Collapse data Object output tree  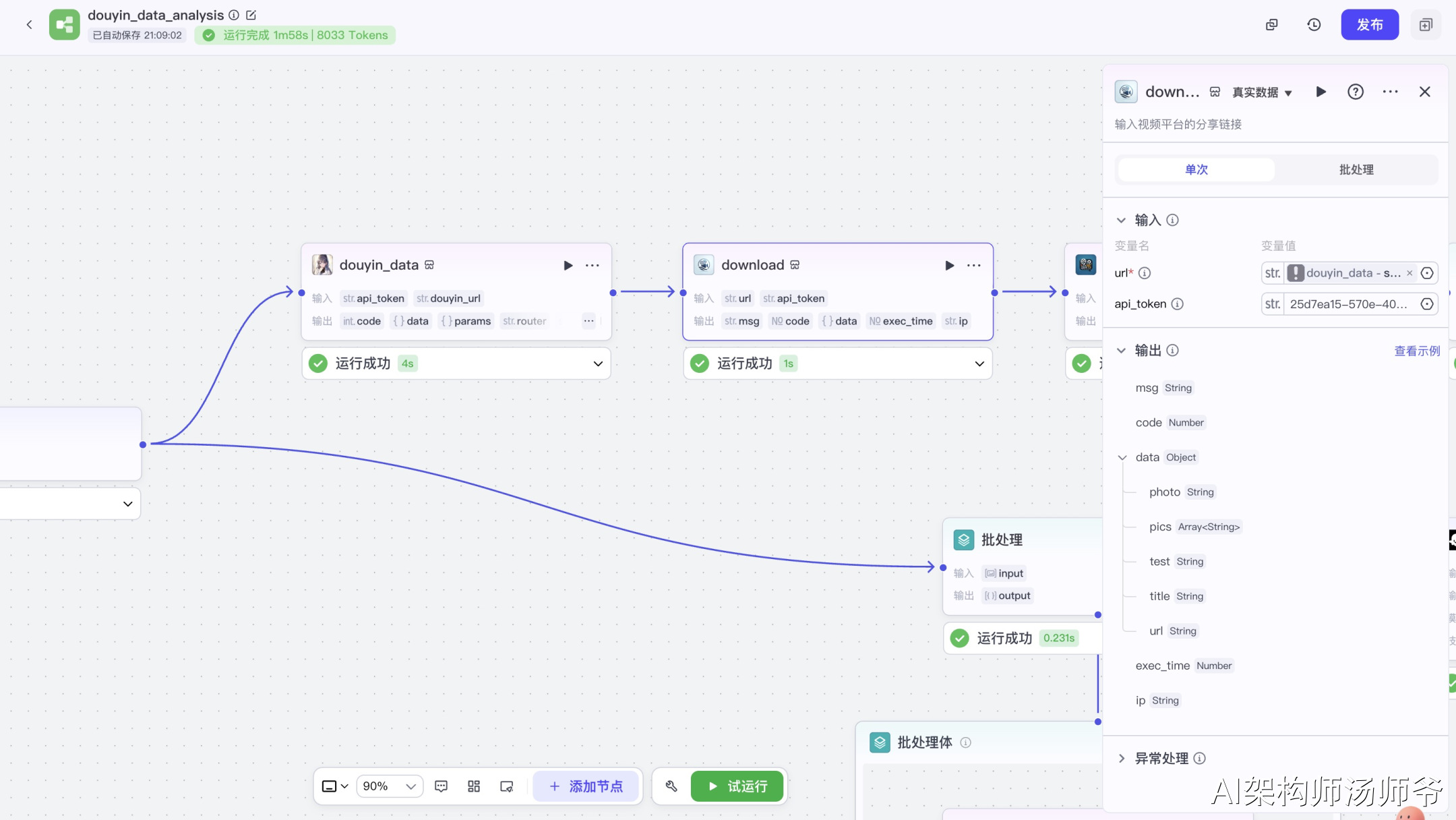click(x=1122, y=458)
